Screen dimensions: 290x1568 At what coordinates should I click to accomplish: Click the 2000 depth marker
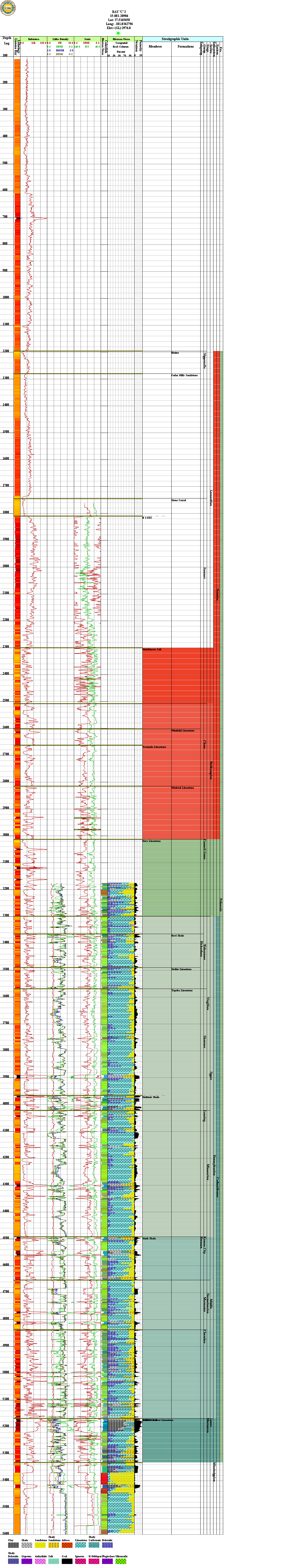coord(6,566)
